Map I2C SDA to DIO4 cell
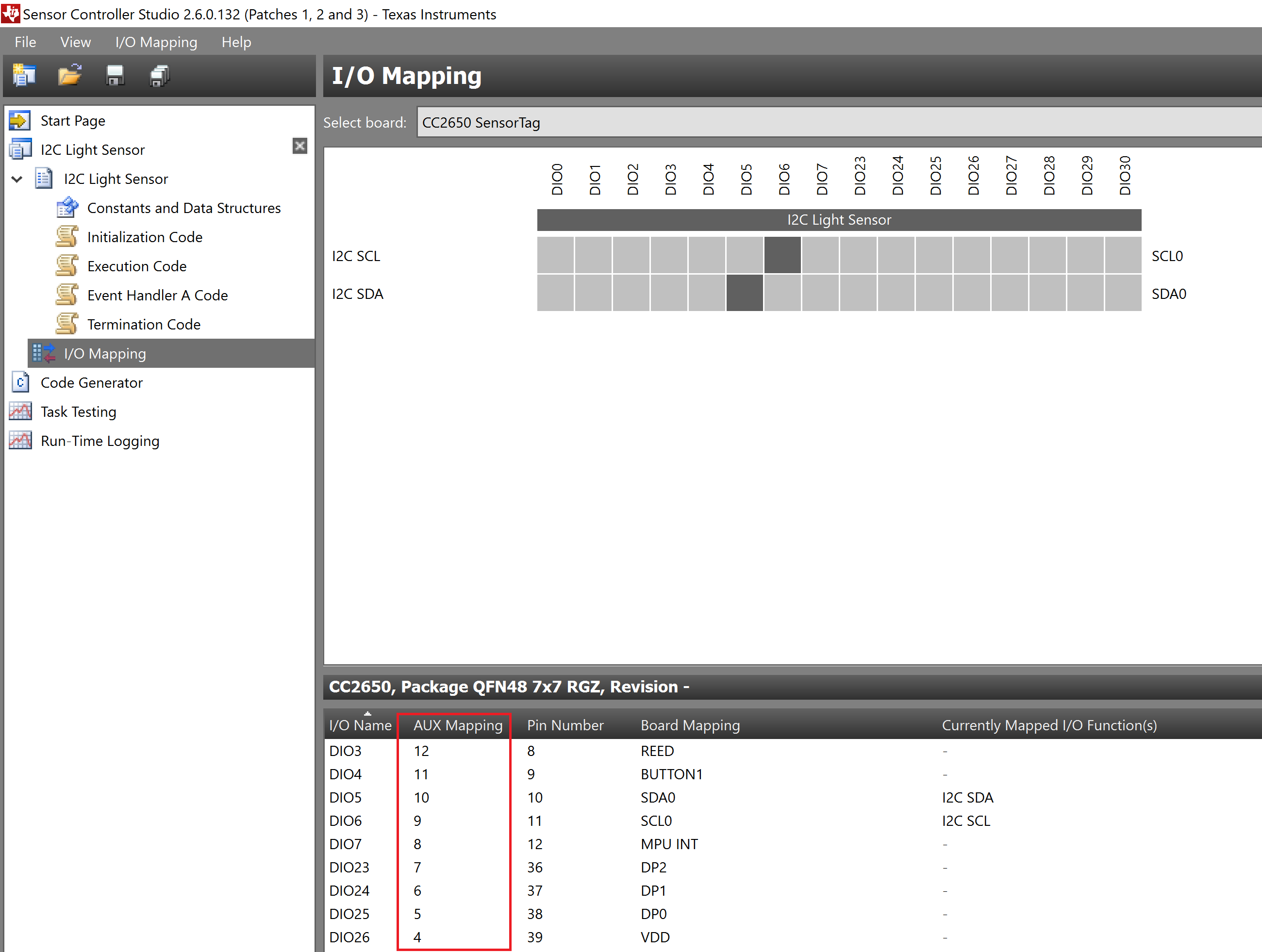This screenshot has width=1262, height=952. (707, 293)
